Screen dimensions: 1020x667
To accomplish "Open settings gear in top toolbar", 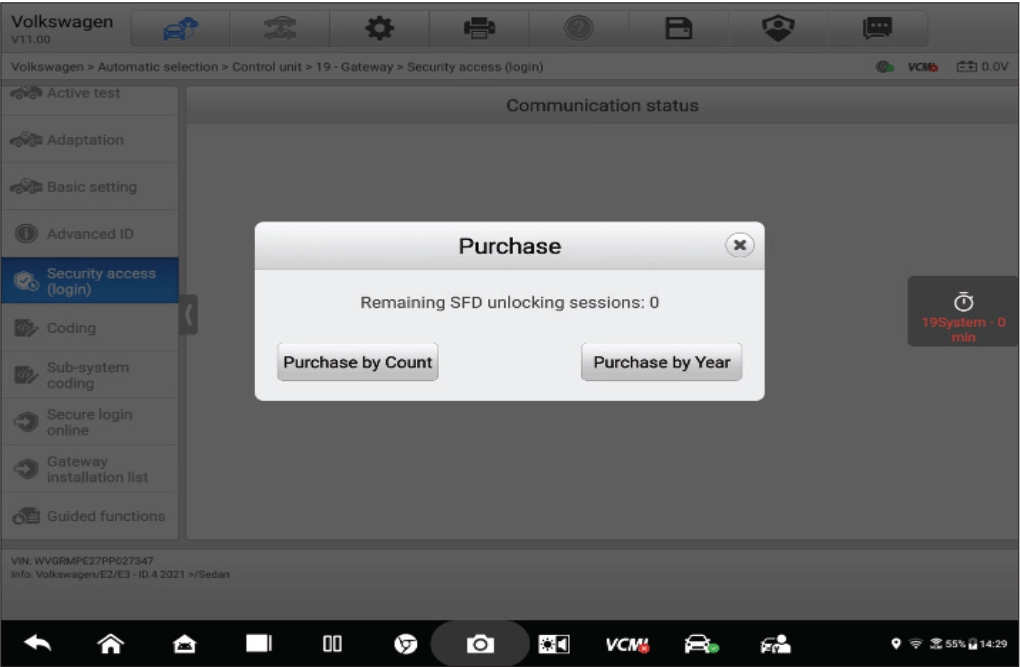I will click(x=379, y=29).
